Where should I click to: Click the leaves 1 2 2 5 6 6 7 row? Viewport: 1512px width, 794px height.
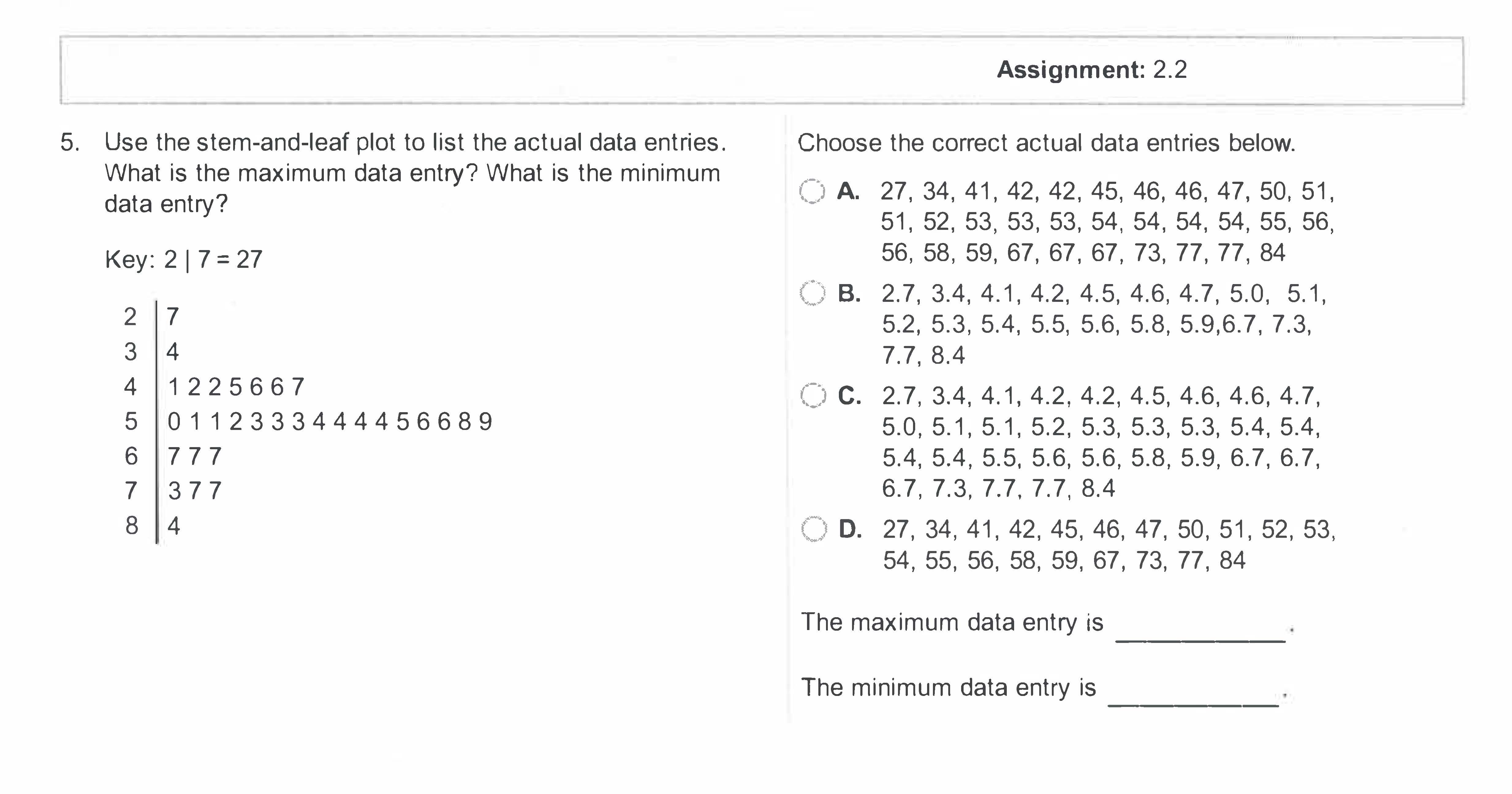(x=236, y=387)
